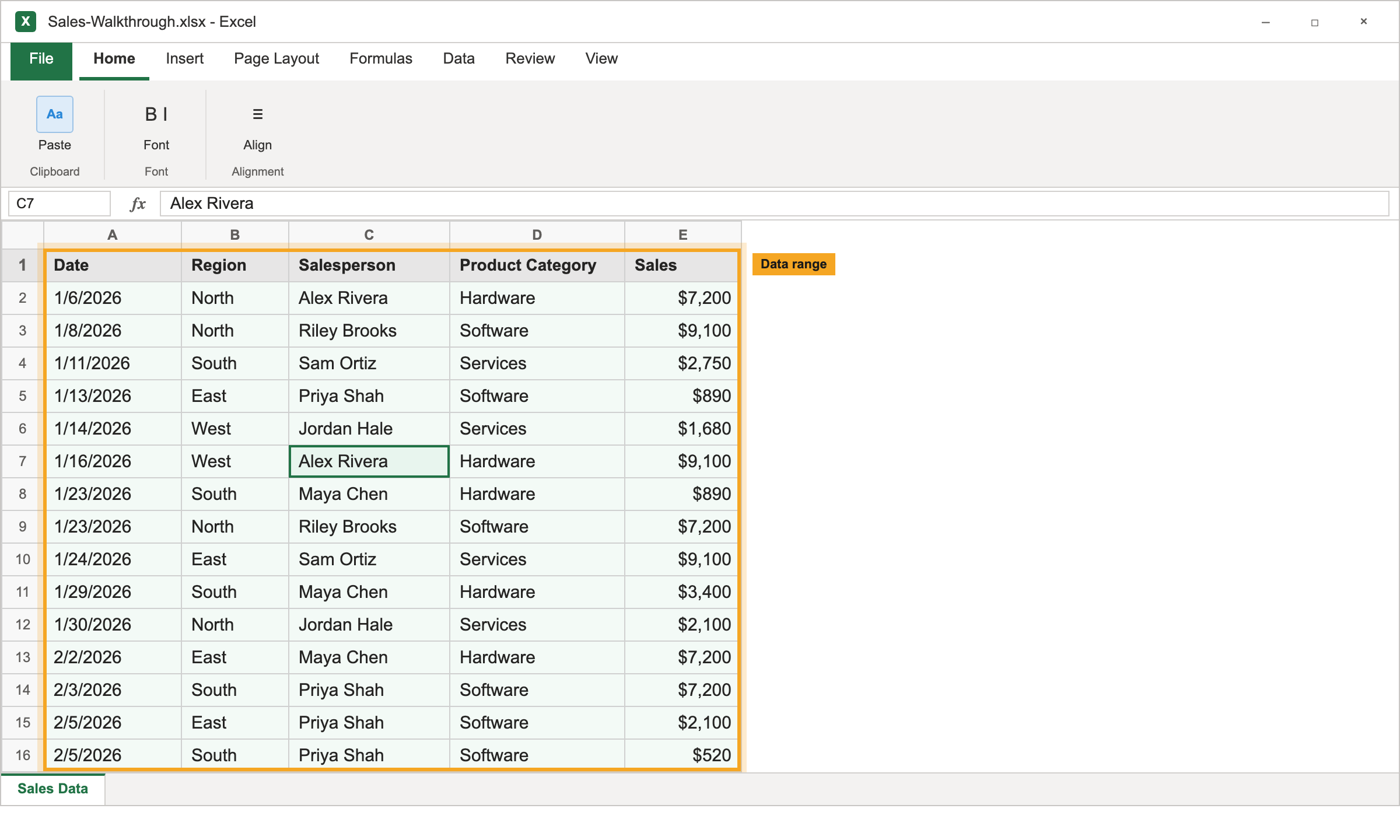The height and width of the screenshot is (840, 1400).
Task: Click the select-all corner of the grid
Action: coord(23,235)
